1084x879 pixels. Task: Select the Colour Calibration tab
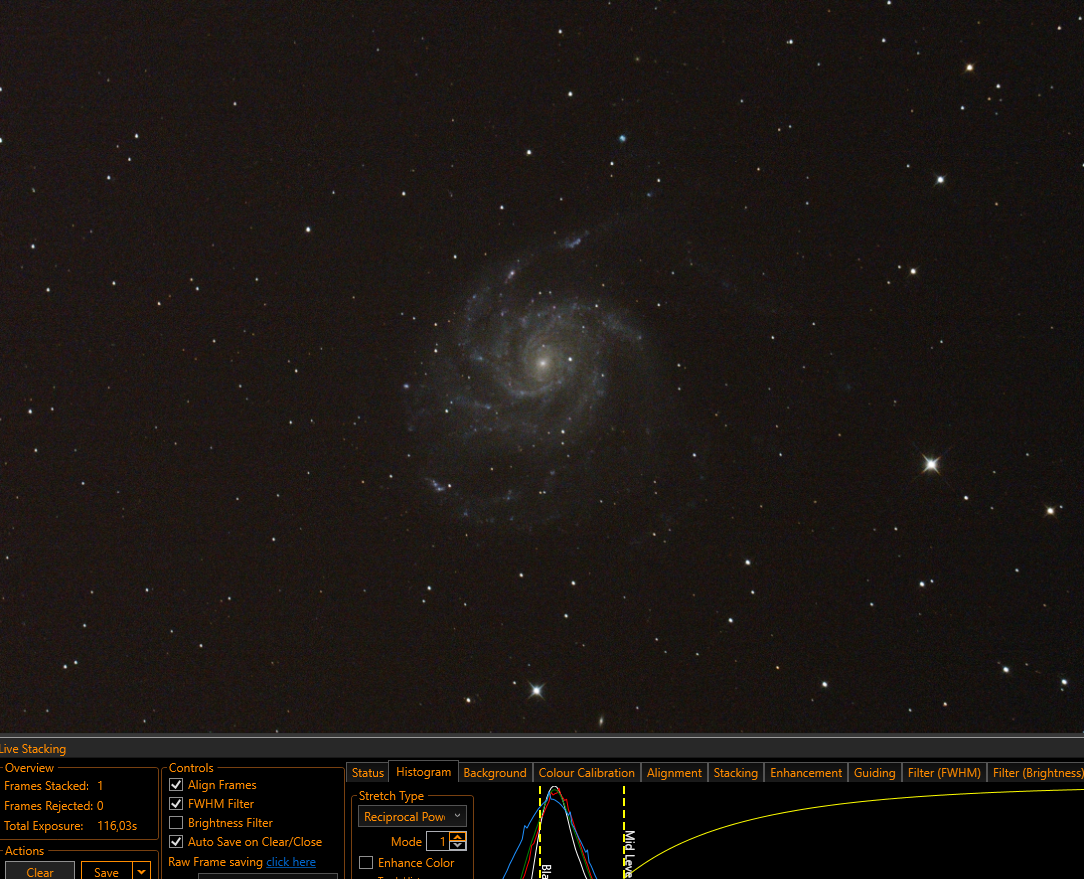pyautogui.click(x=586, y=772)
